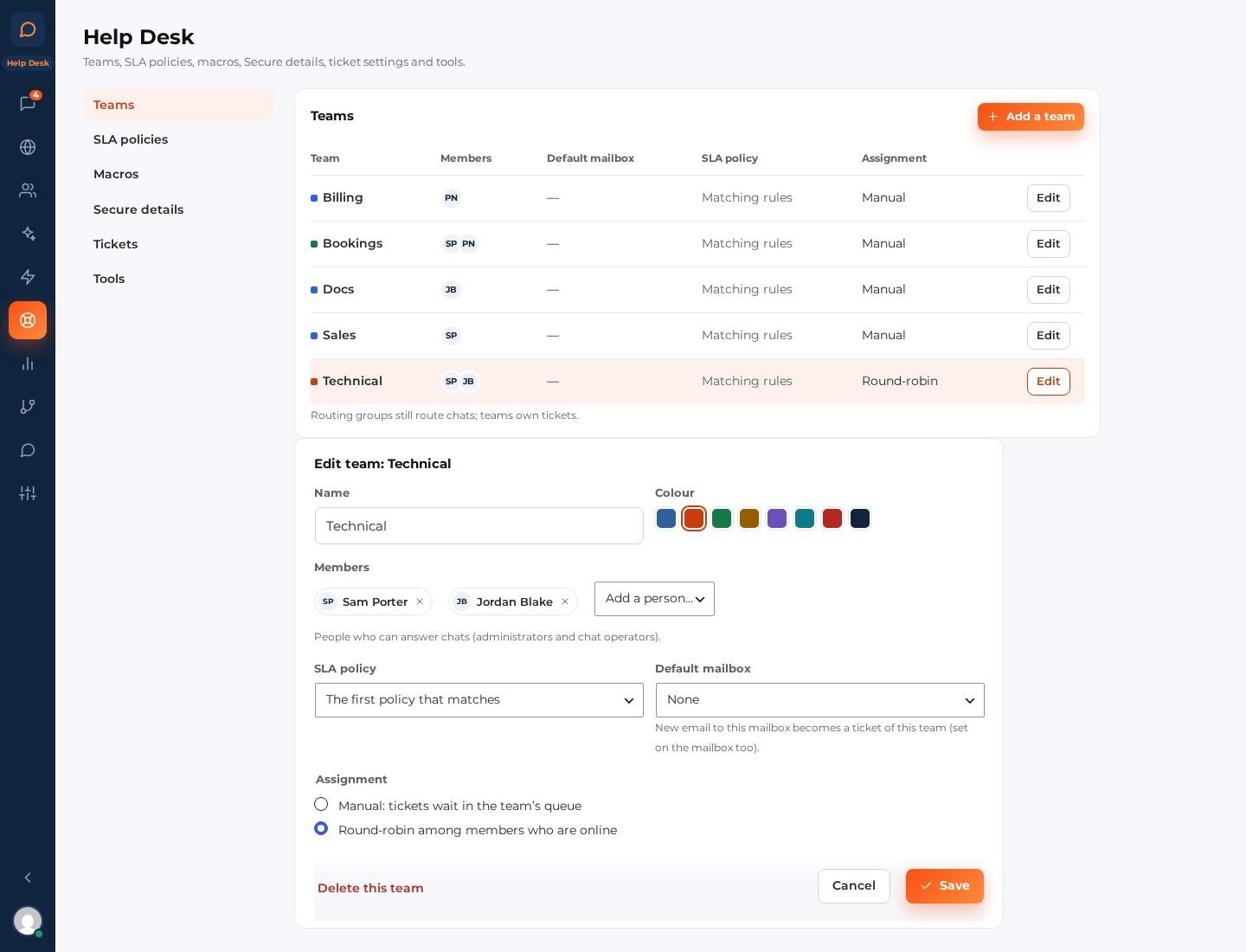Open the SLA policies section
Image resolution: width=1246 pixels, height=952 pixels.
pyautogui.click(x=178, y=139)
